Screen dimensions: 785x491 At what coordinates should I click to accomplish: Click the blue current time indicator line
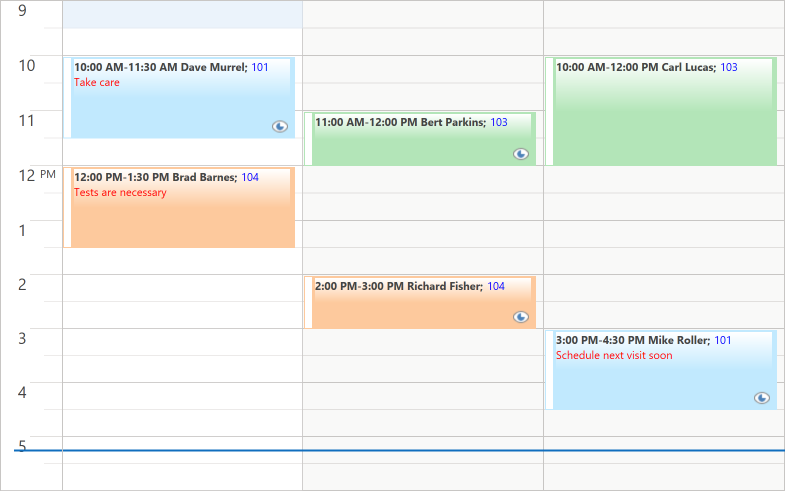[x=400, y=450]
